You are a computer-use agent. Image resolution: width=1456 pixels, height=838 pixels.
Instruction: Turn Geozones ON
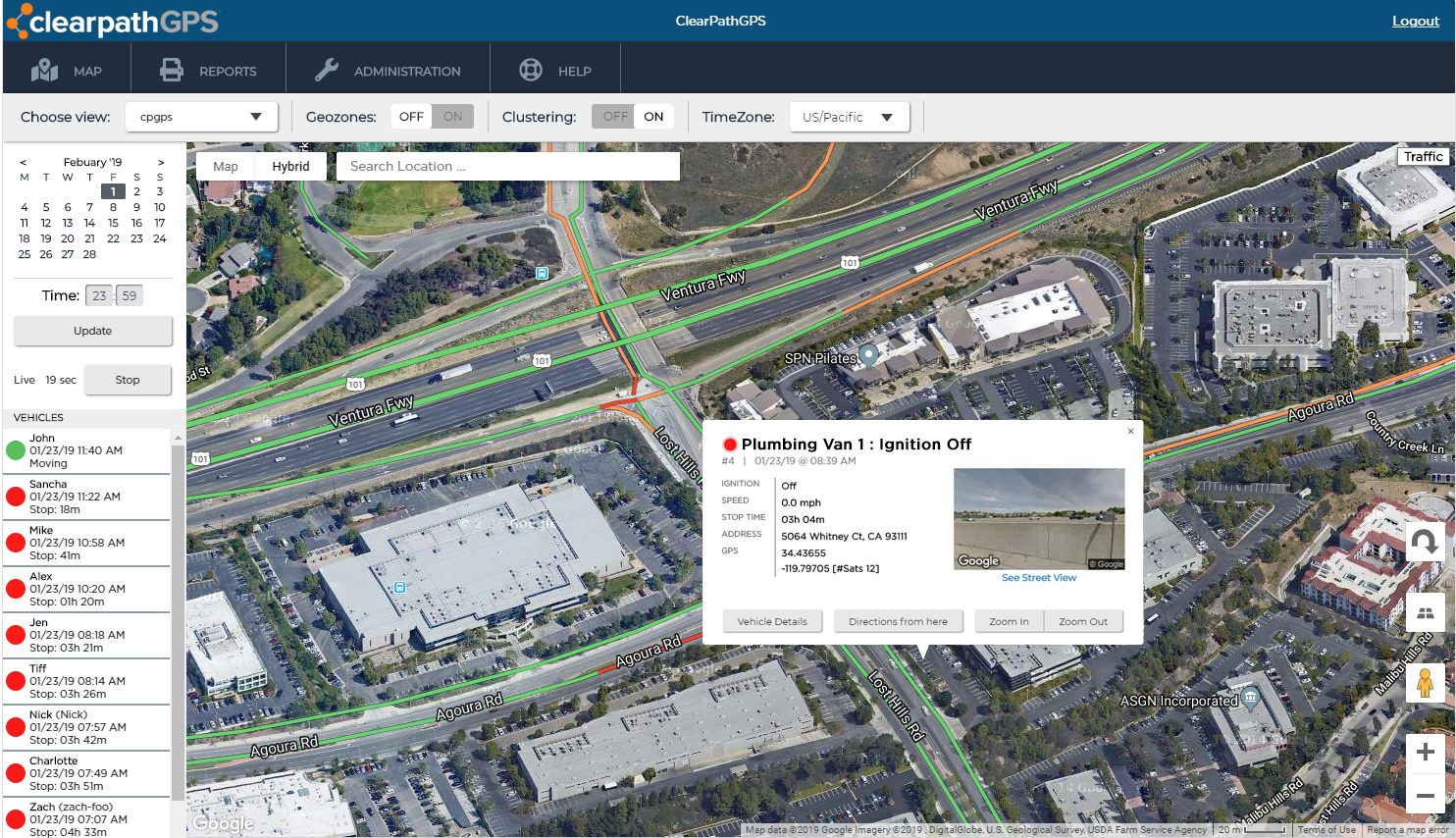tap(452, 117)
